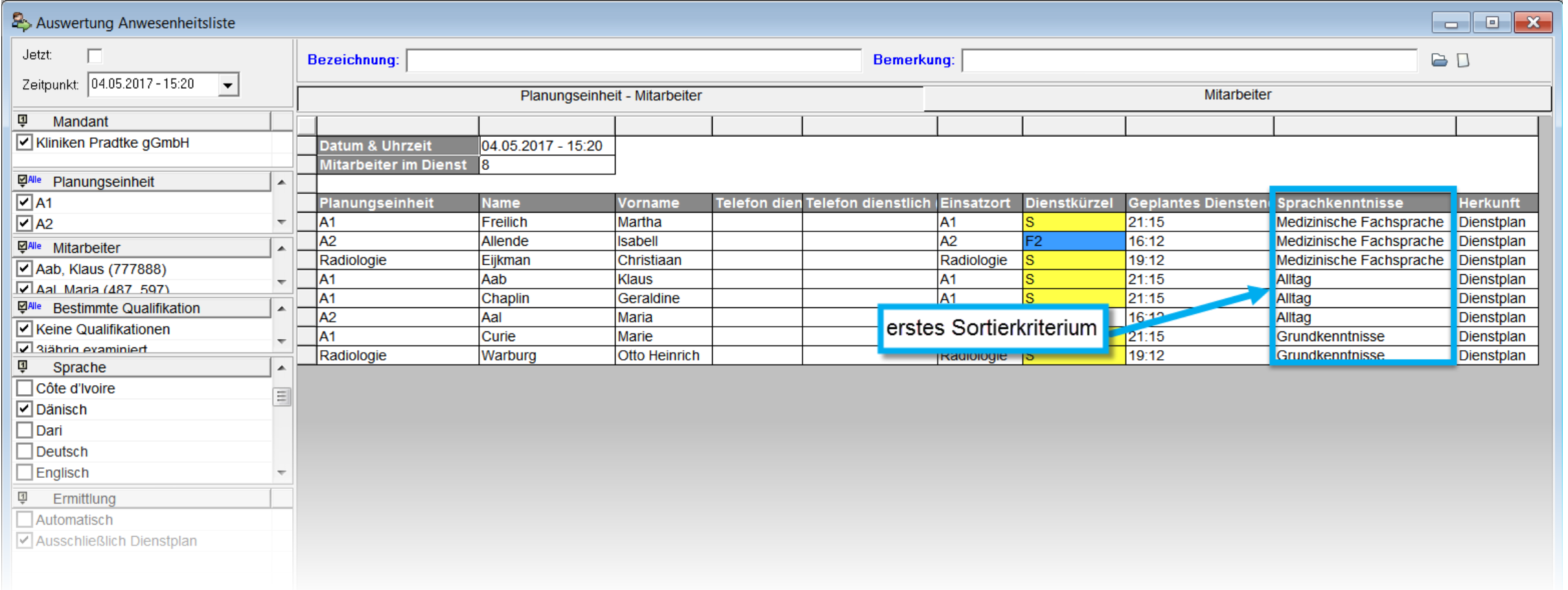Click the blue F2 Dienstkürzel cell
The height and width of the screenshot is (590, 1568).
(1072, 241)
